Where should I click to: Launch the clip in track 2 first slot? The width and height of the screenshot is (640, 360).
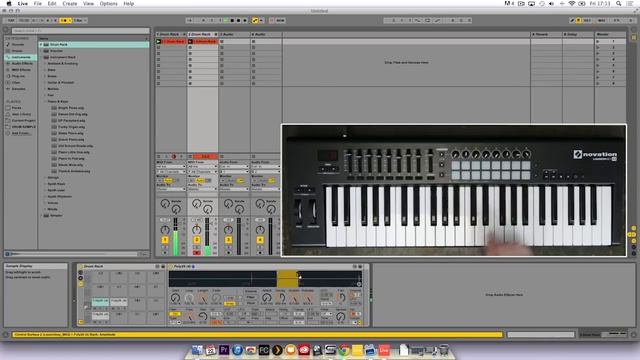190,42
